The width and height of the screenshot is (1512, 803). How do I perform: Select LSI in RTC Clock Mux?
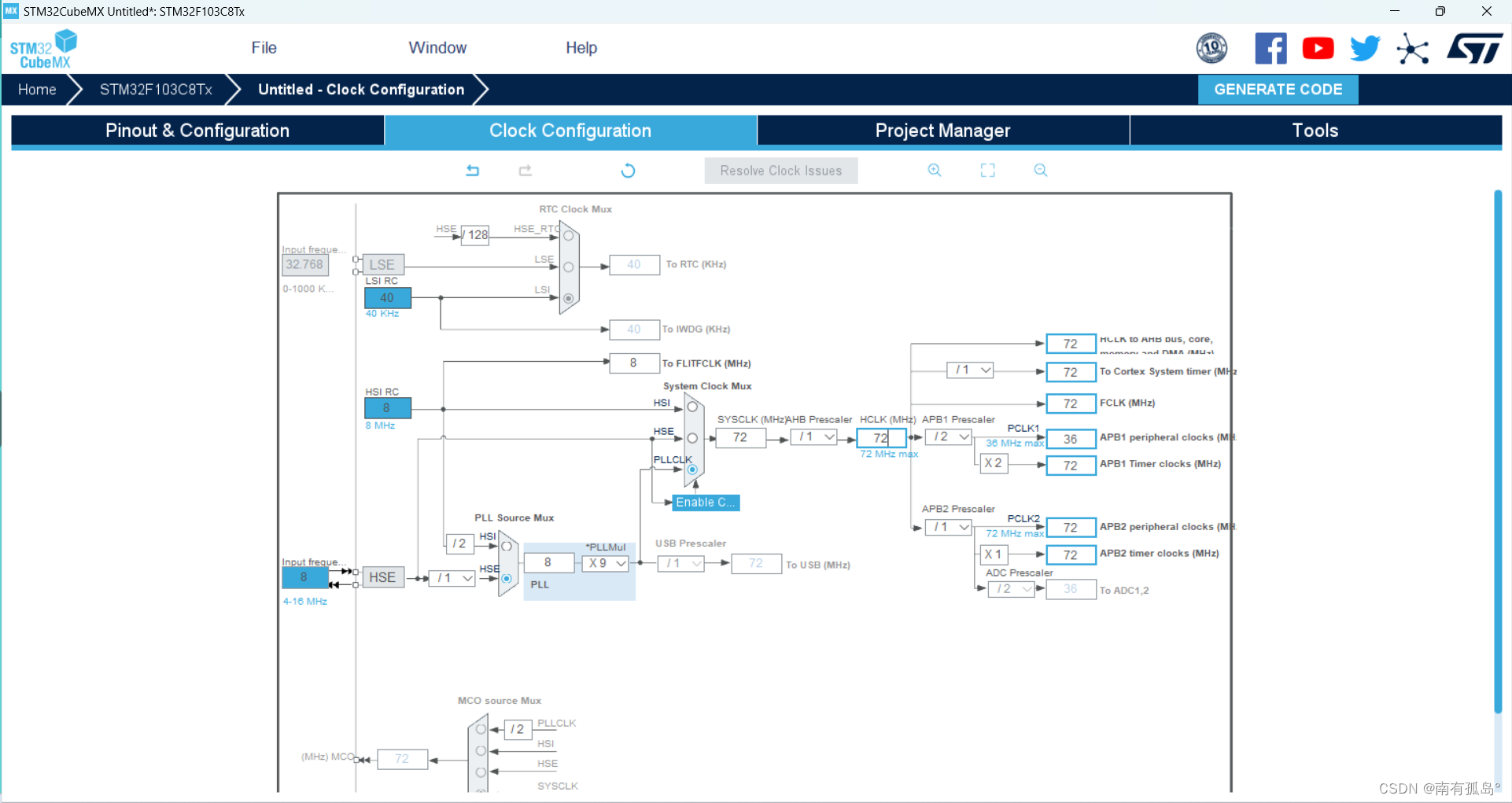coord(568,298)
